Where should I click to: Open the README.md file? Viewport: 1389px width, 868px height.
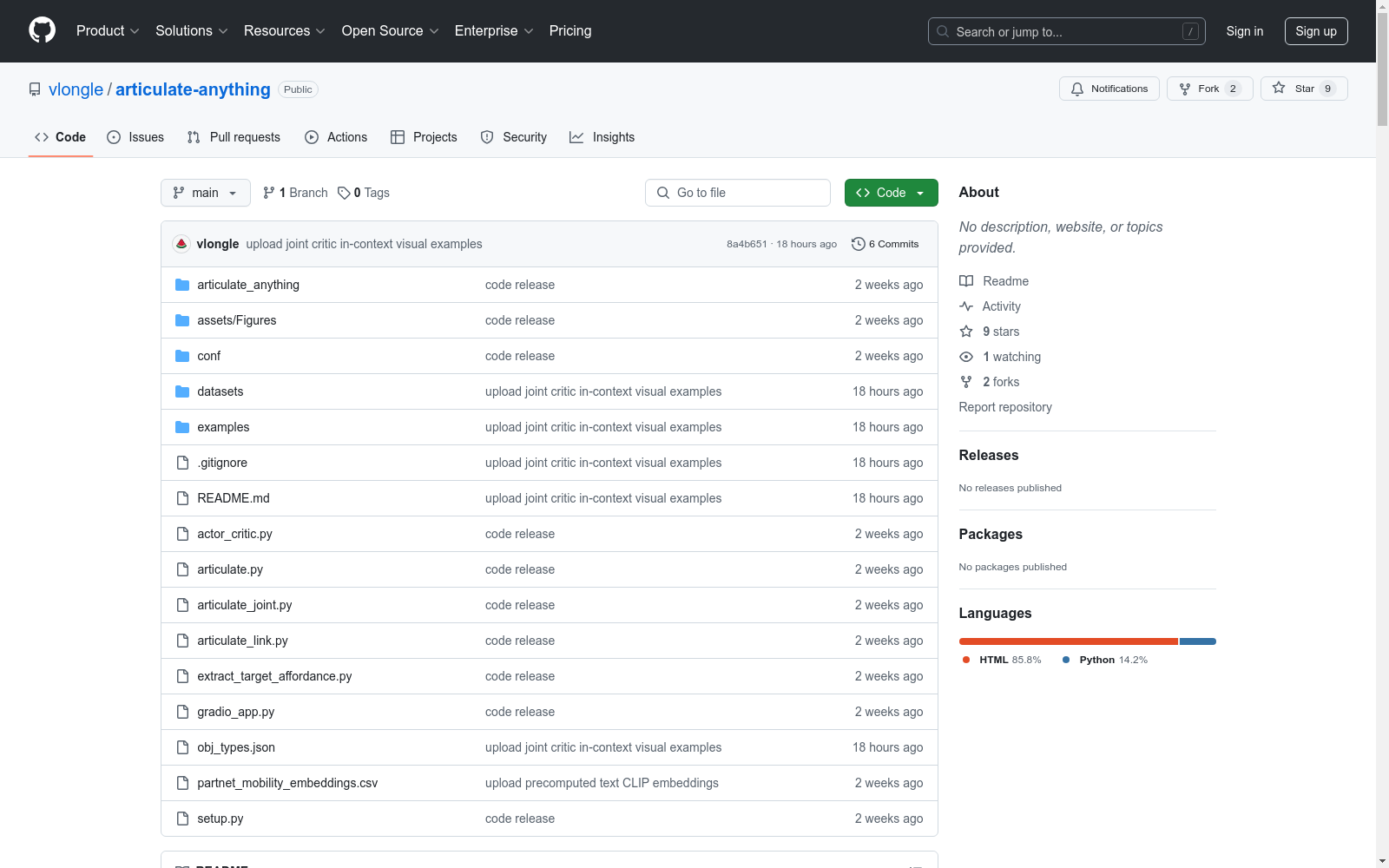click(x=233, y=498)
